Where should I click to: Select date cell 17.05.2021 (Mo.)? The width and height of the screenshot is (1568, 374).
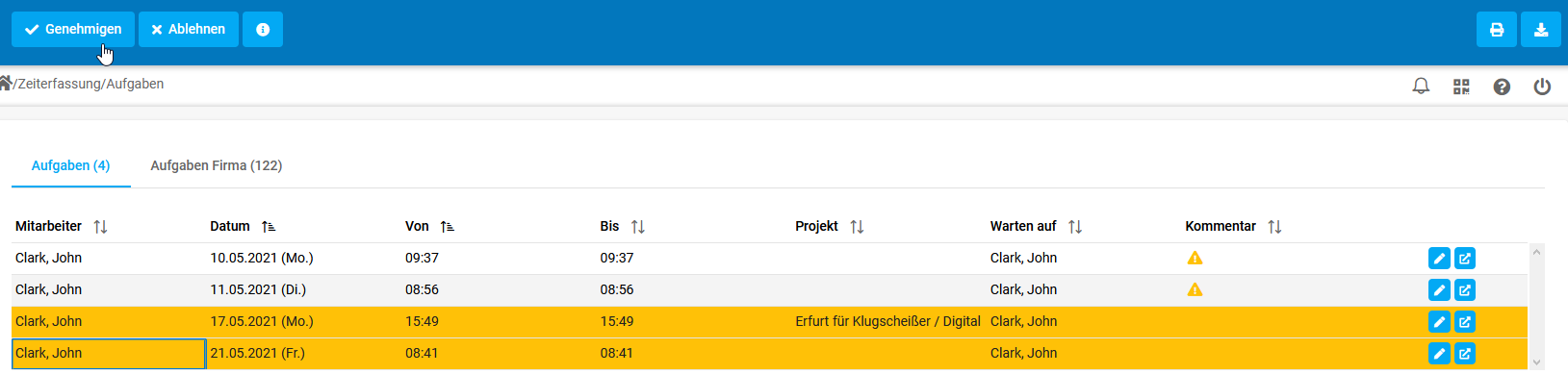(x=304, y=321)
